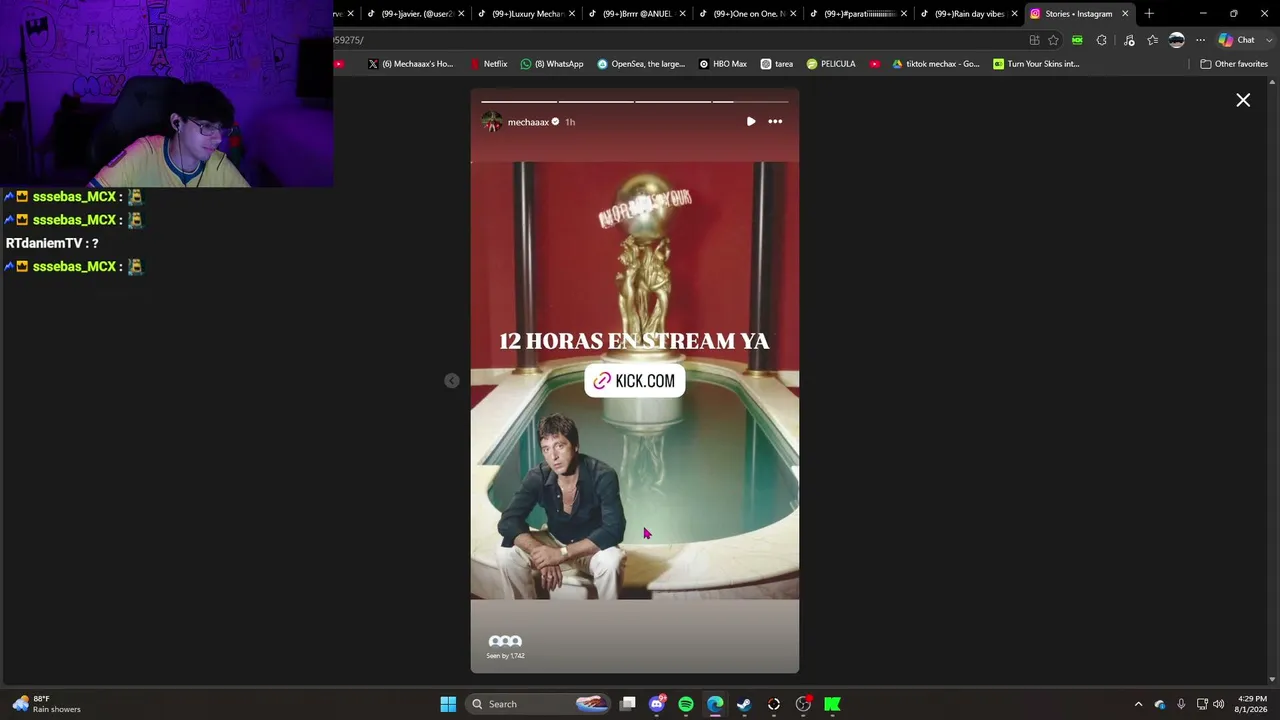Open the WhatsApp bookmark
The height and width of the screenshot is (720, 1280).
click(552, 64)
